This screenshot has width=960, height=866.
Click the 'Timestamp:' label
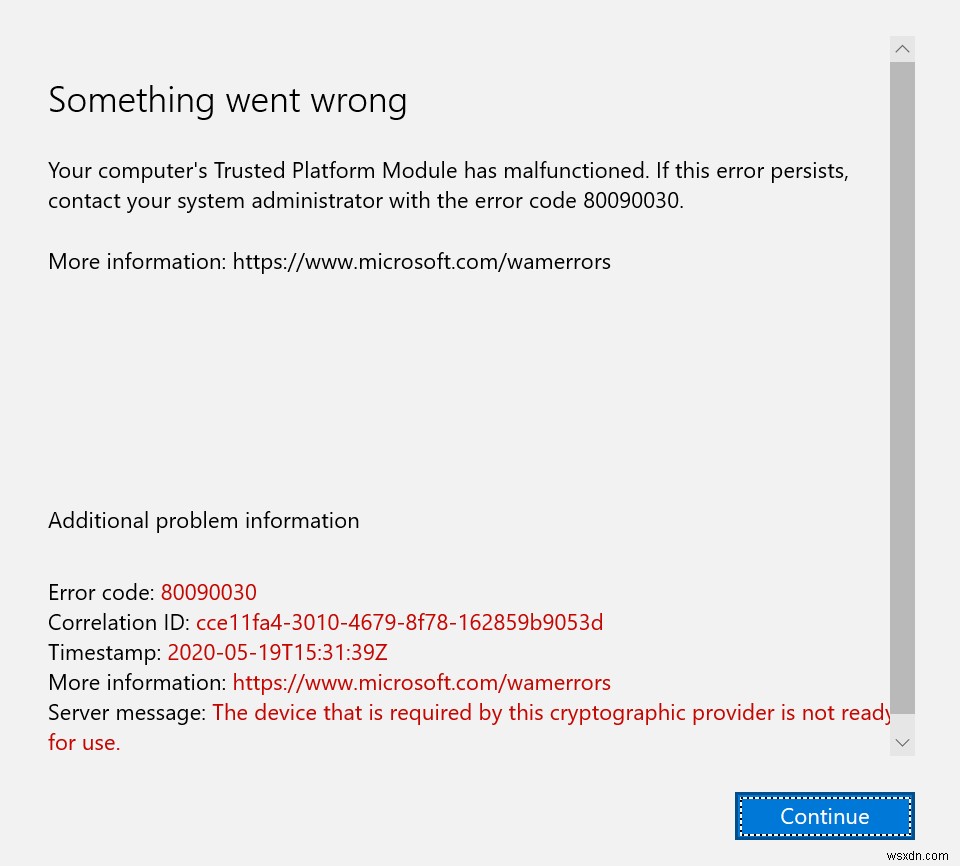tap(104, 653)
